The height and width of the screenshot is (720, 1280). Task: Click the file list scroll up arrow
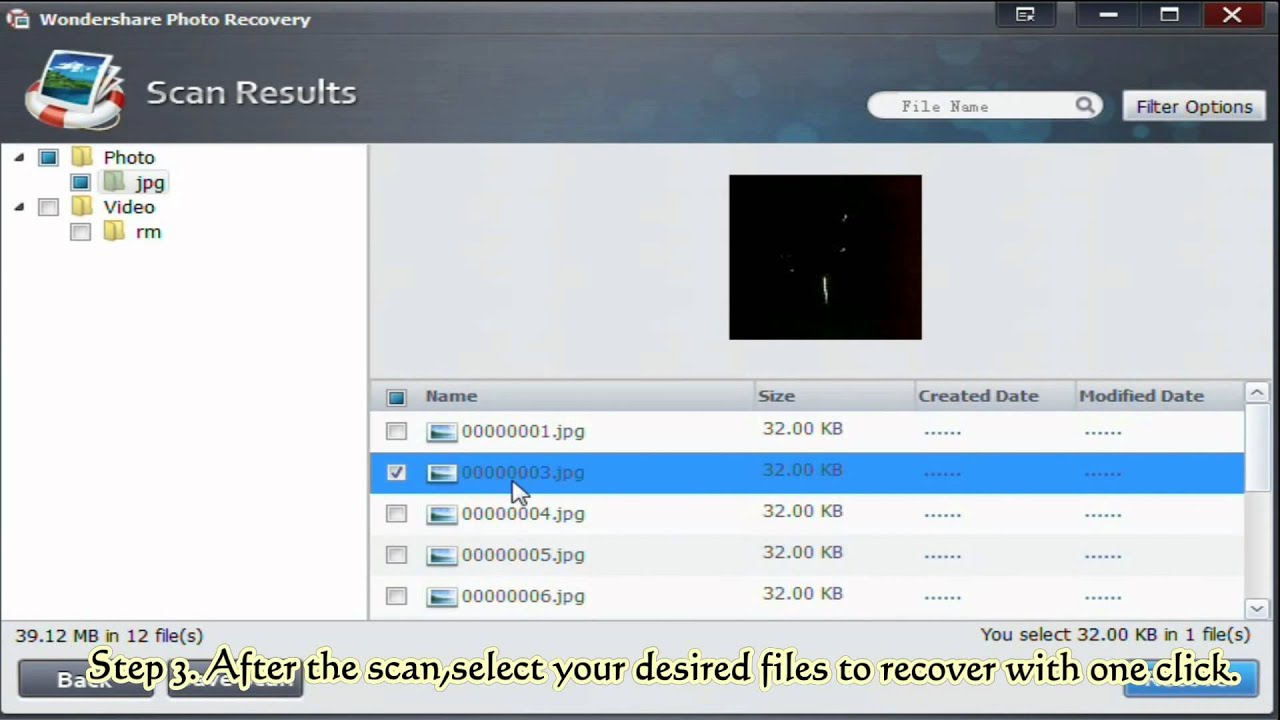pyautogui.click(x=1257, y=393)
